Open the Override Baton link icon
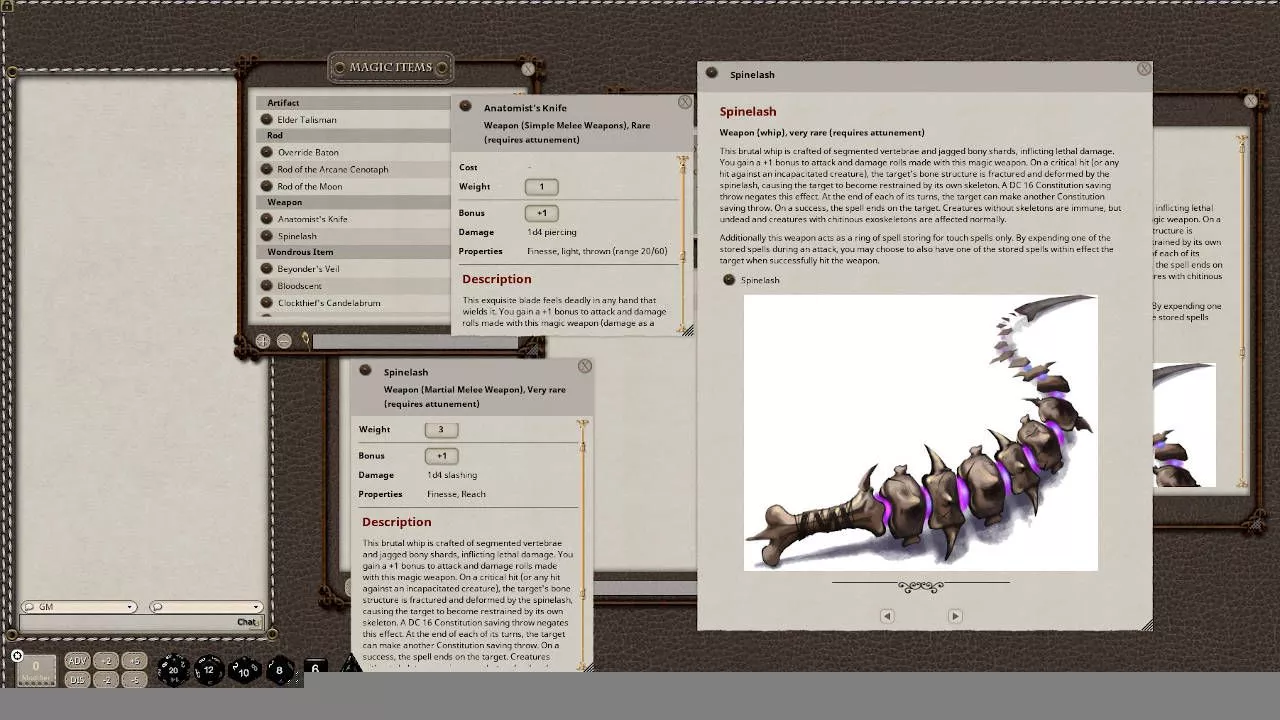Image resolution: width=1280 pixels, height=720 pixels. point(266,152)
